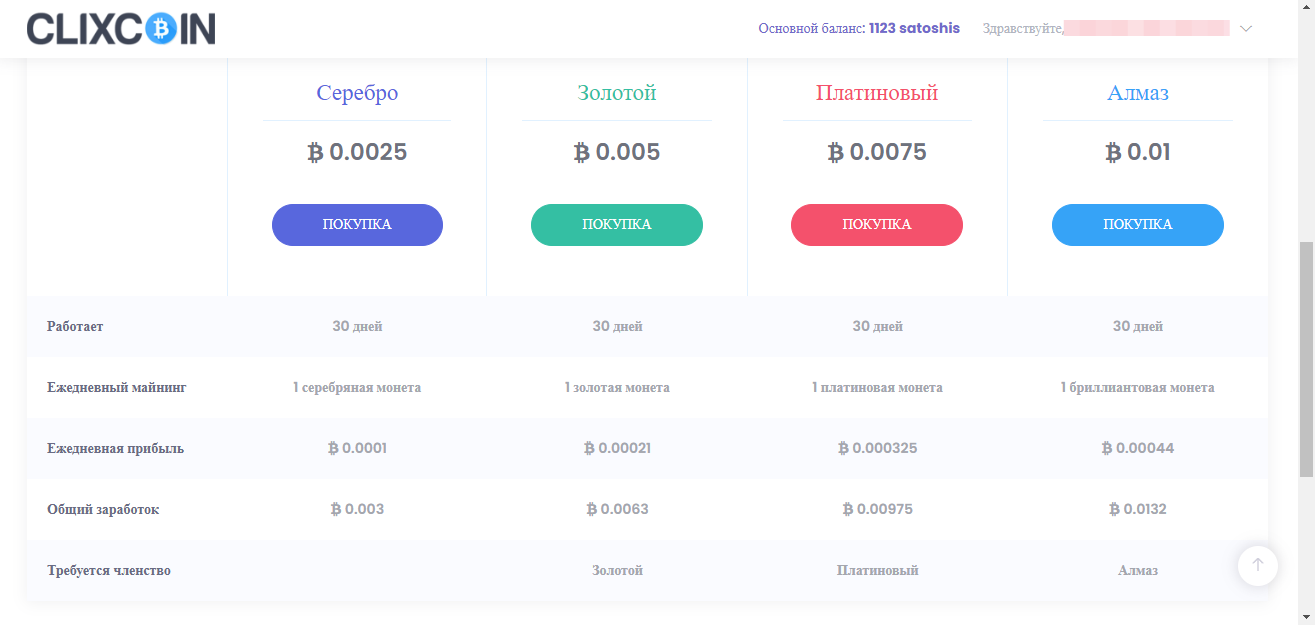Image resolution: width=1315 pixels, height=625 pixels.
Task: Click the ฿ 0.0075 price
Action: [877, 152]
